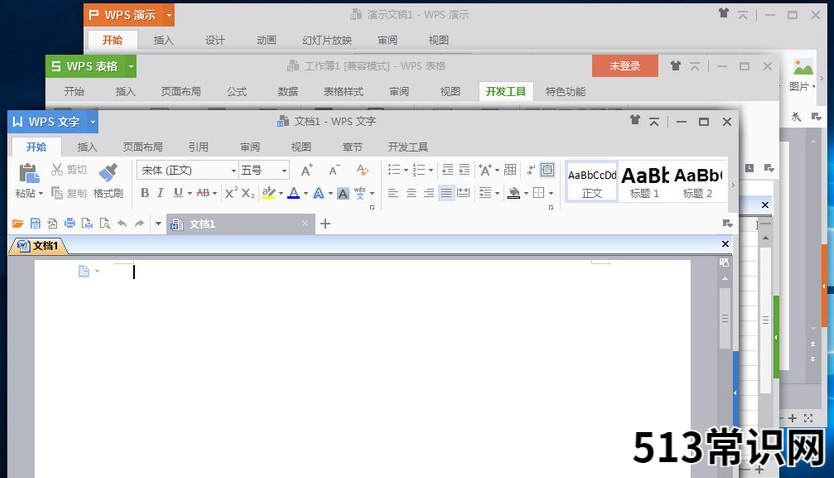Viewport: 834px width, 478px height.
Task: Click the Paste icon in WPS Writer
Action: [29, 173]
